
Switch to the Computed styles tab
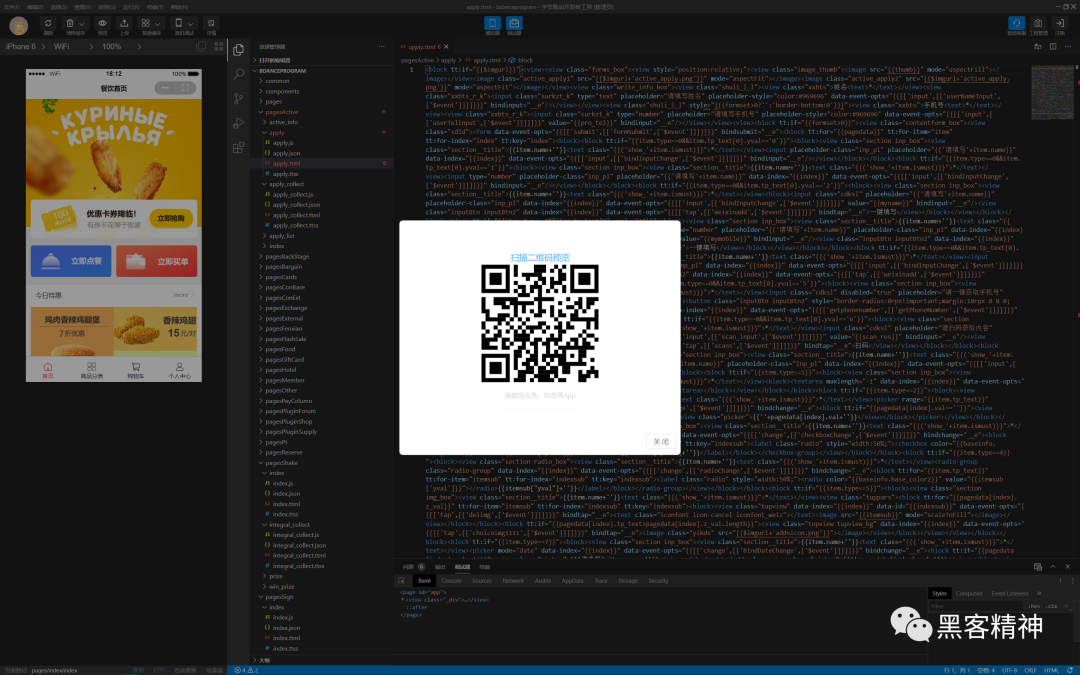point(968,593)
